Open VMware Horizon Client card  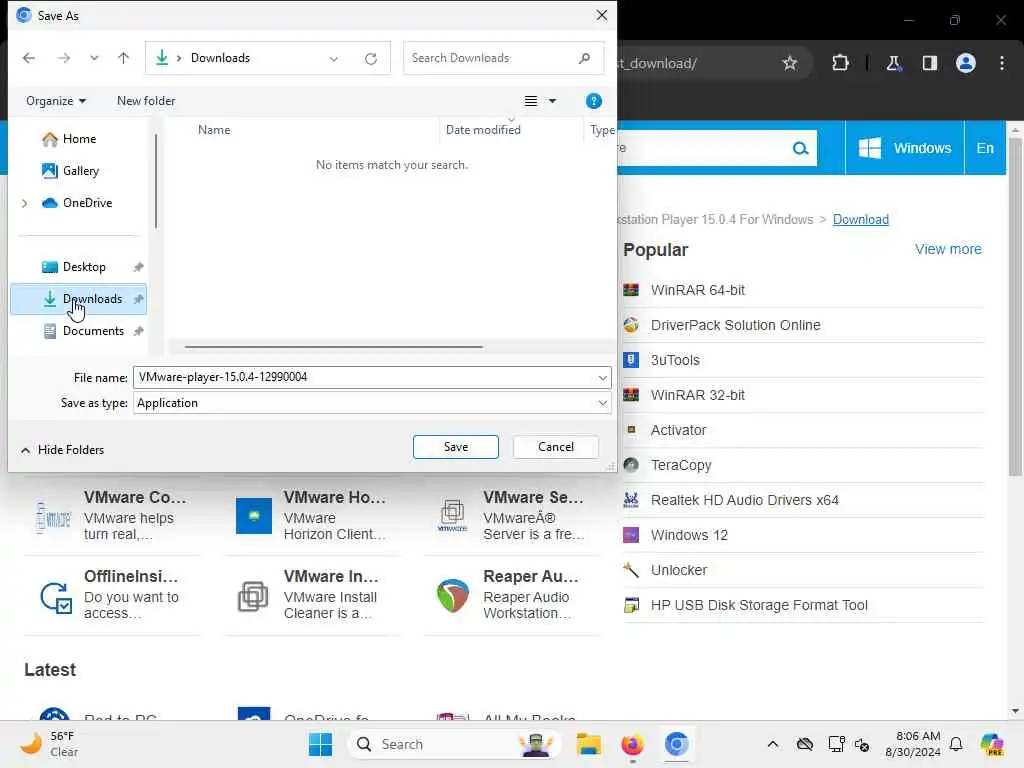click(312, 516)
